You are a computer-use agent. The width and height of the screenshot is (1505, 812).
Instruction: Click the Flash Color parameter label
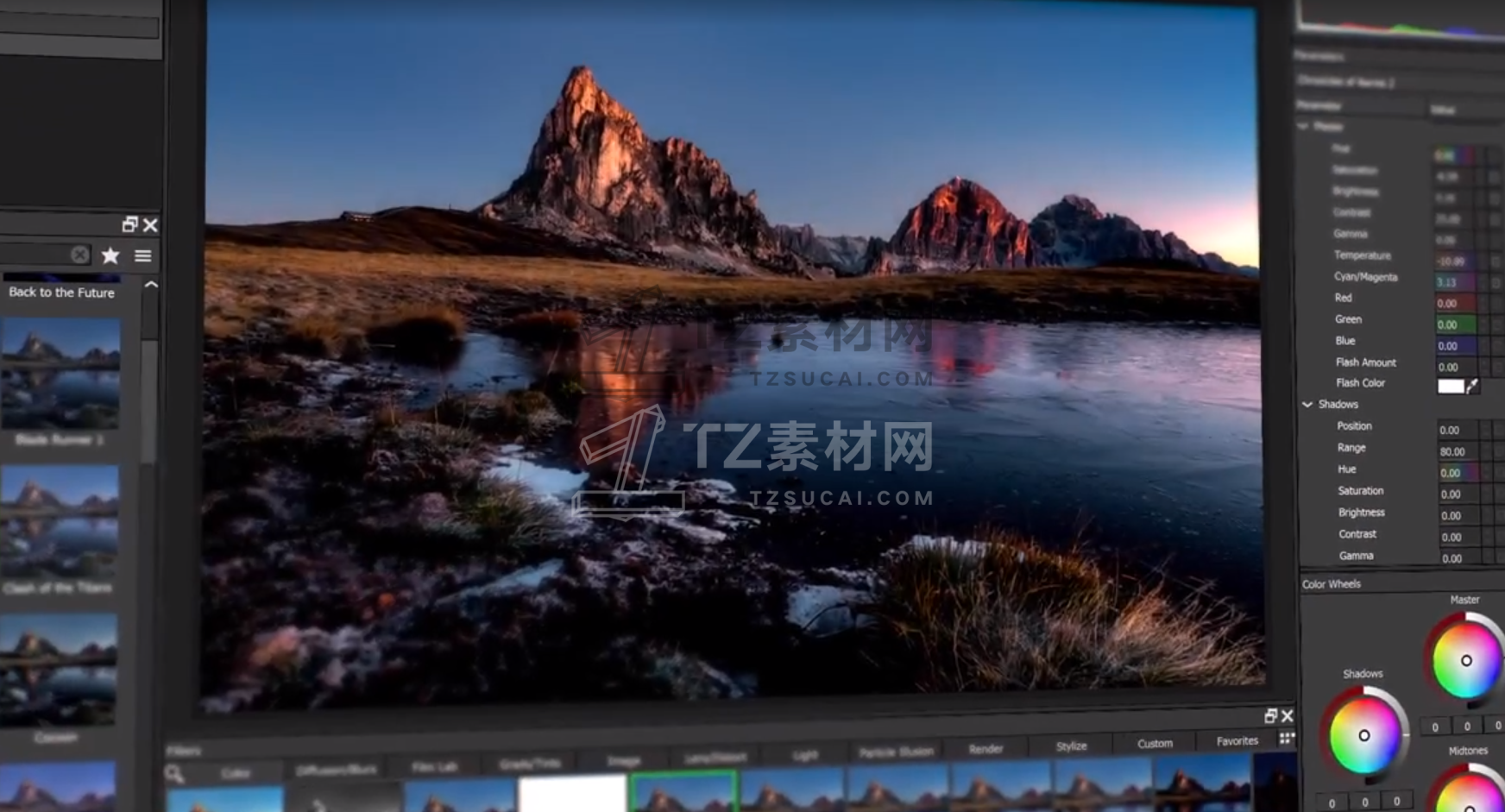click(1360, 383)
